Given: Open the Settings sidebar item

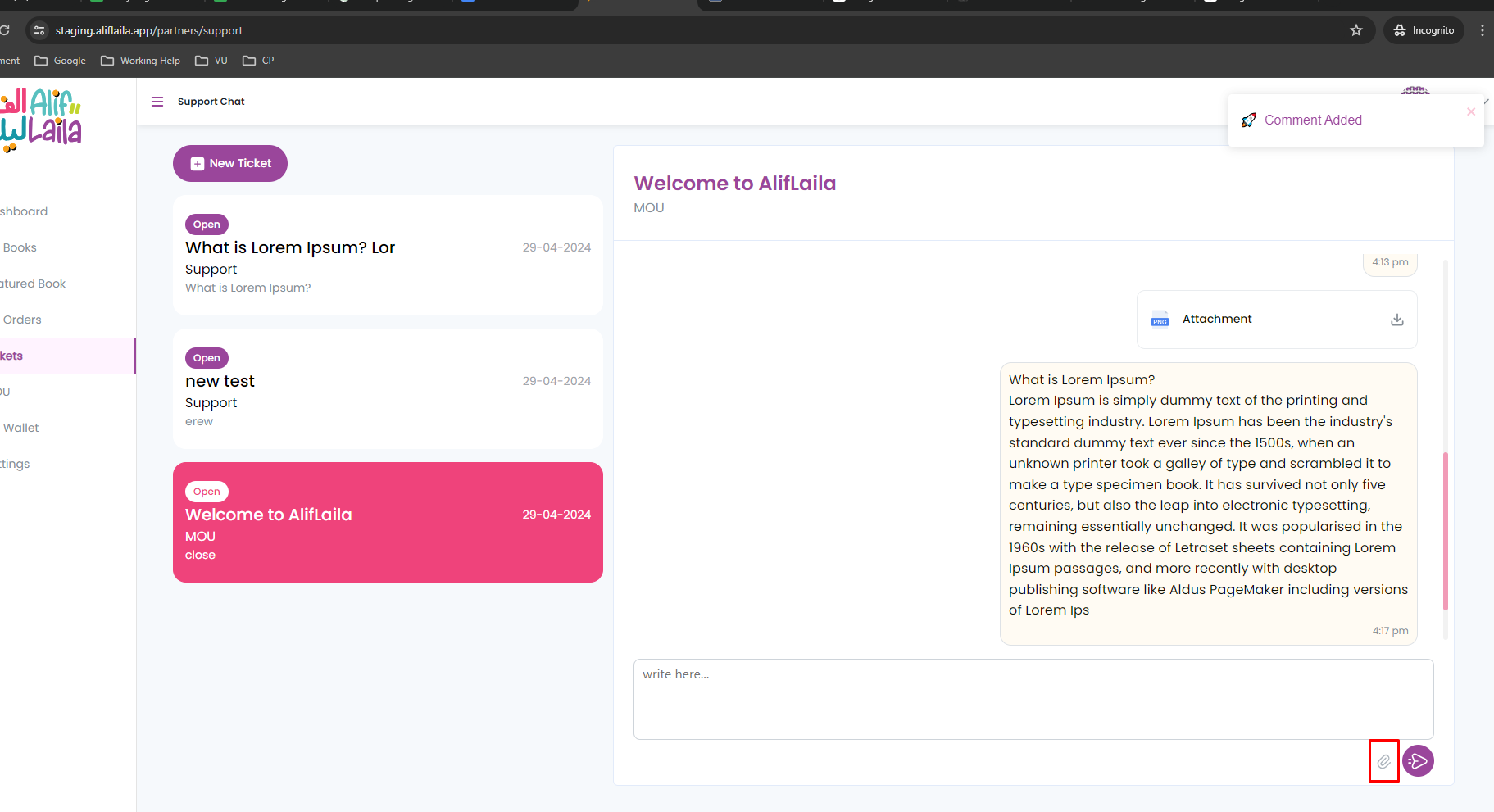Looking at the screenshot, I should point(15,464).
